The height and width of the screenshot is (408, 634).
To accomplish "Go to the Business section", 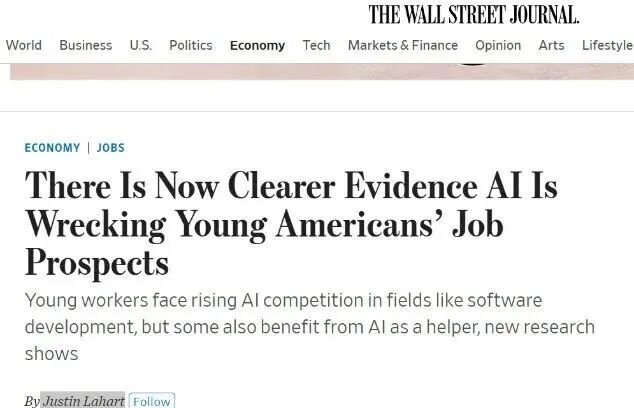I will 85,45.
